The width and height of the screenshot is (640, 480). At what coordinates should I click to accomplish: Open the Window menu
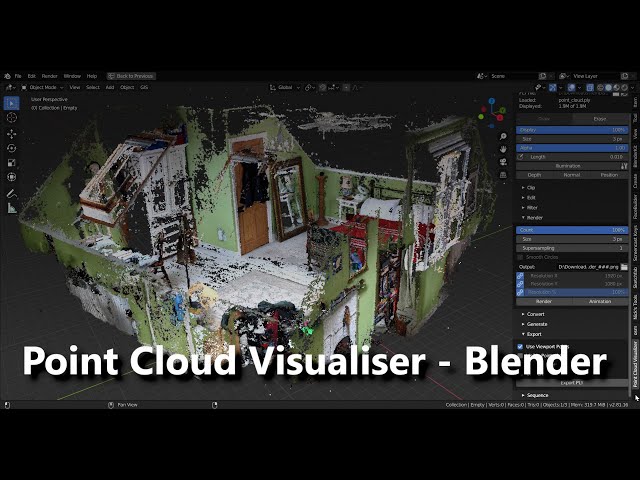click(x=72, y=76)
